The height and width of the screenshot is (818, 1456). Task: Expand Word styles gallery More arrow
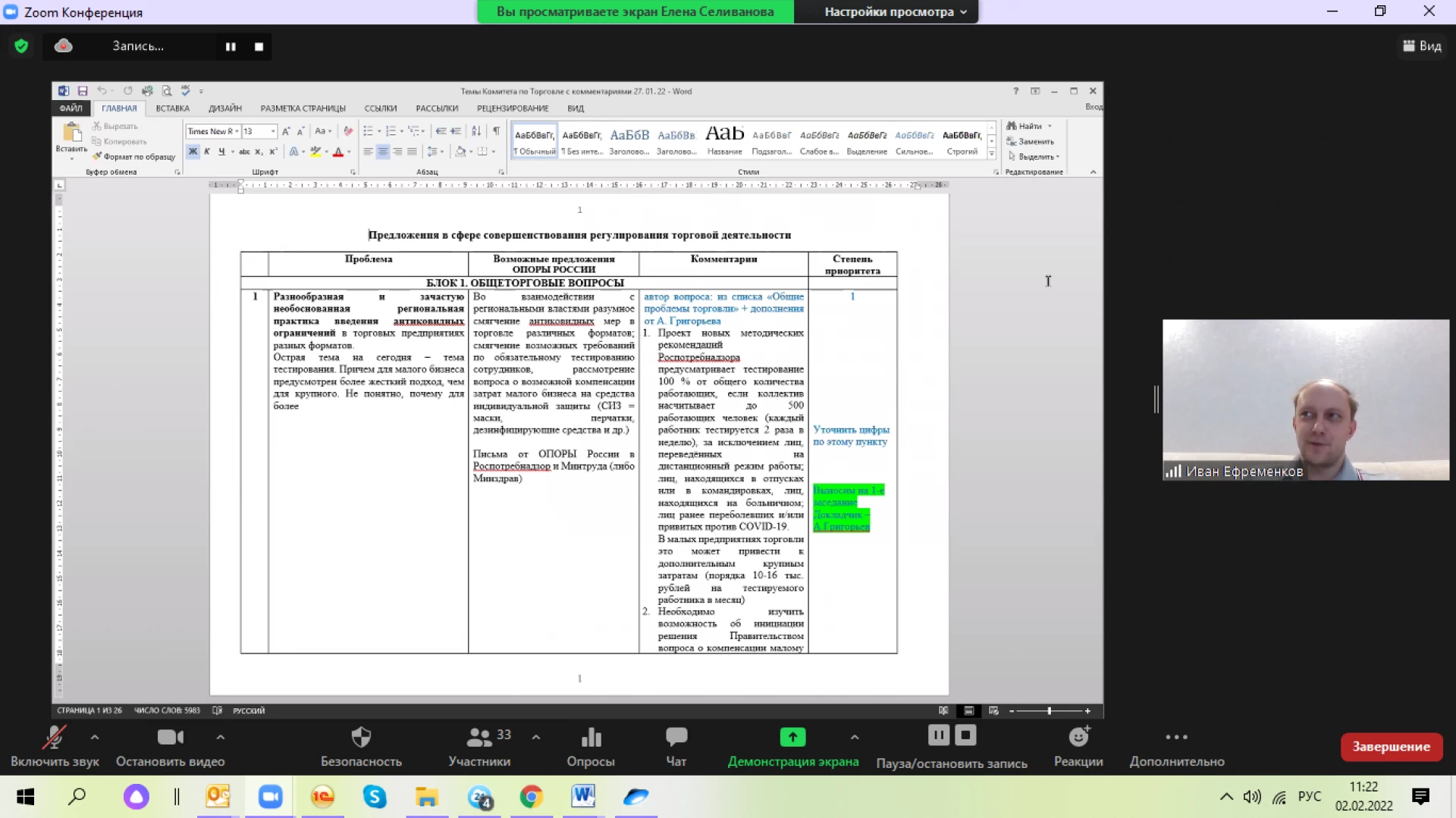click(991, 153)
